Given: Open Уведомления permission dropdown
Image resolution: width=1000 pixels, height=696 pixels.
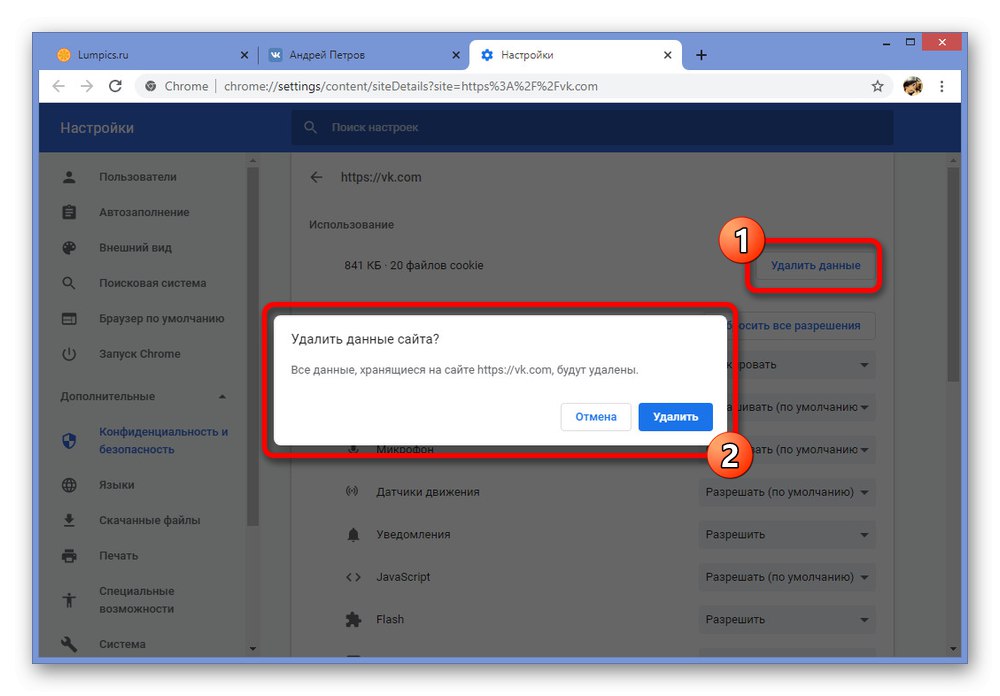Looking at the screenshot, I should [x=787, y=535].
